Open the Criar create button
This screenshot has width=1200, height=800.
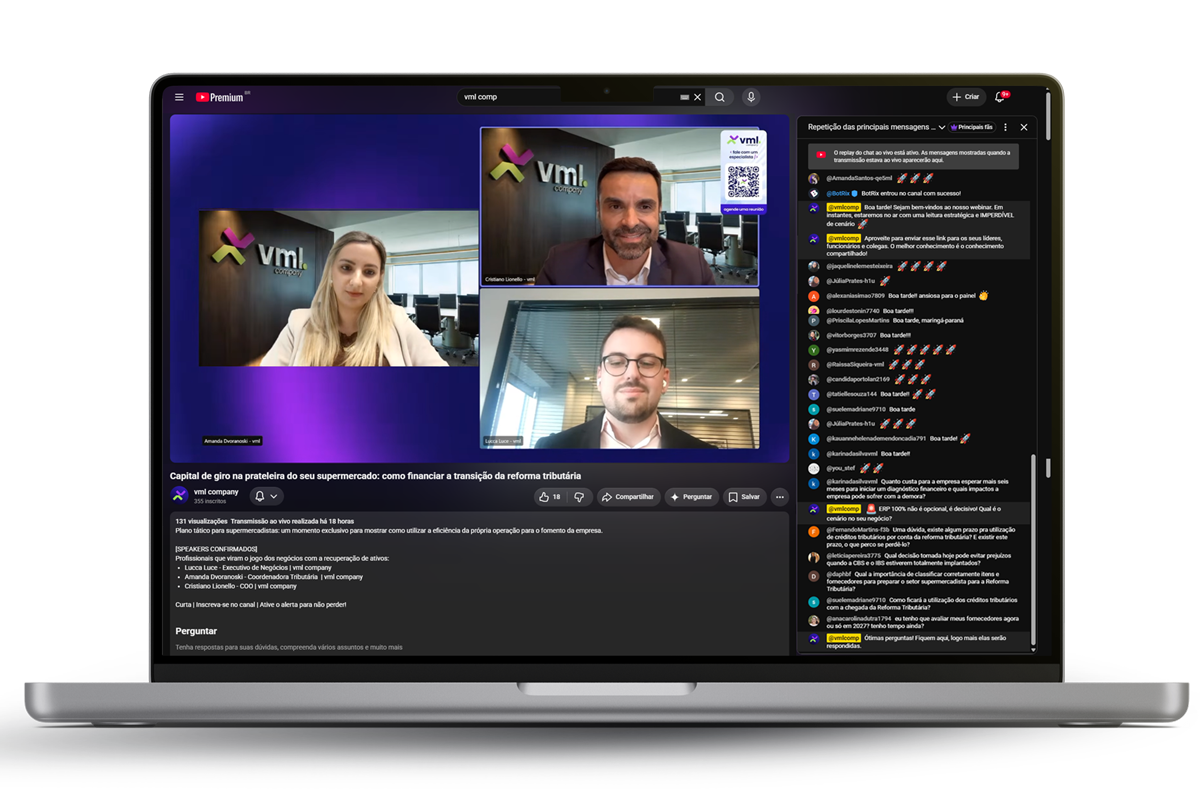966,97
